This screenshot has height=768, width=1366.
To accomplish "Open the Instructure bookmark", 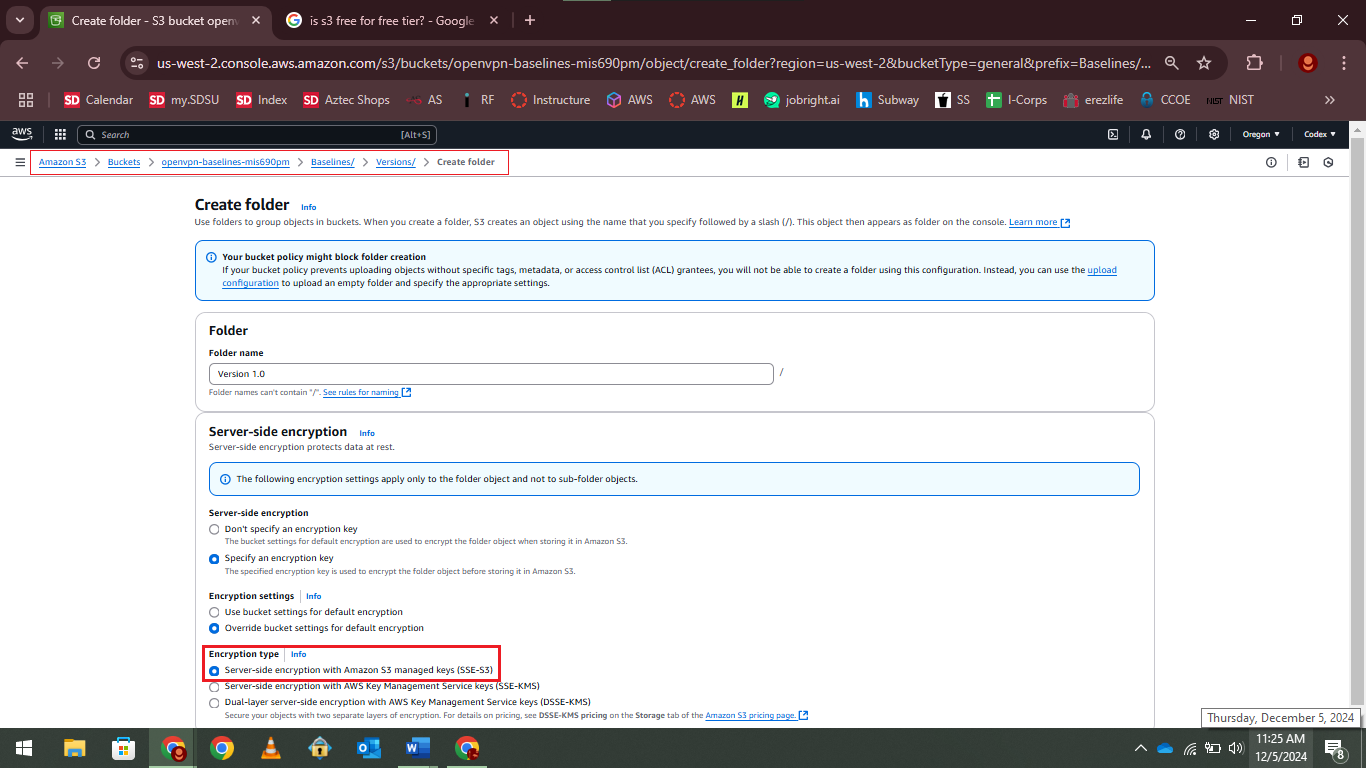I will 550,100.
